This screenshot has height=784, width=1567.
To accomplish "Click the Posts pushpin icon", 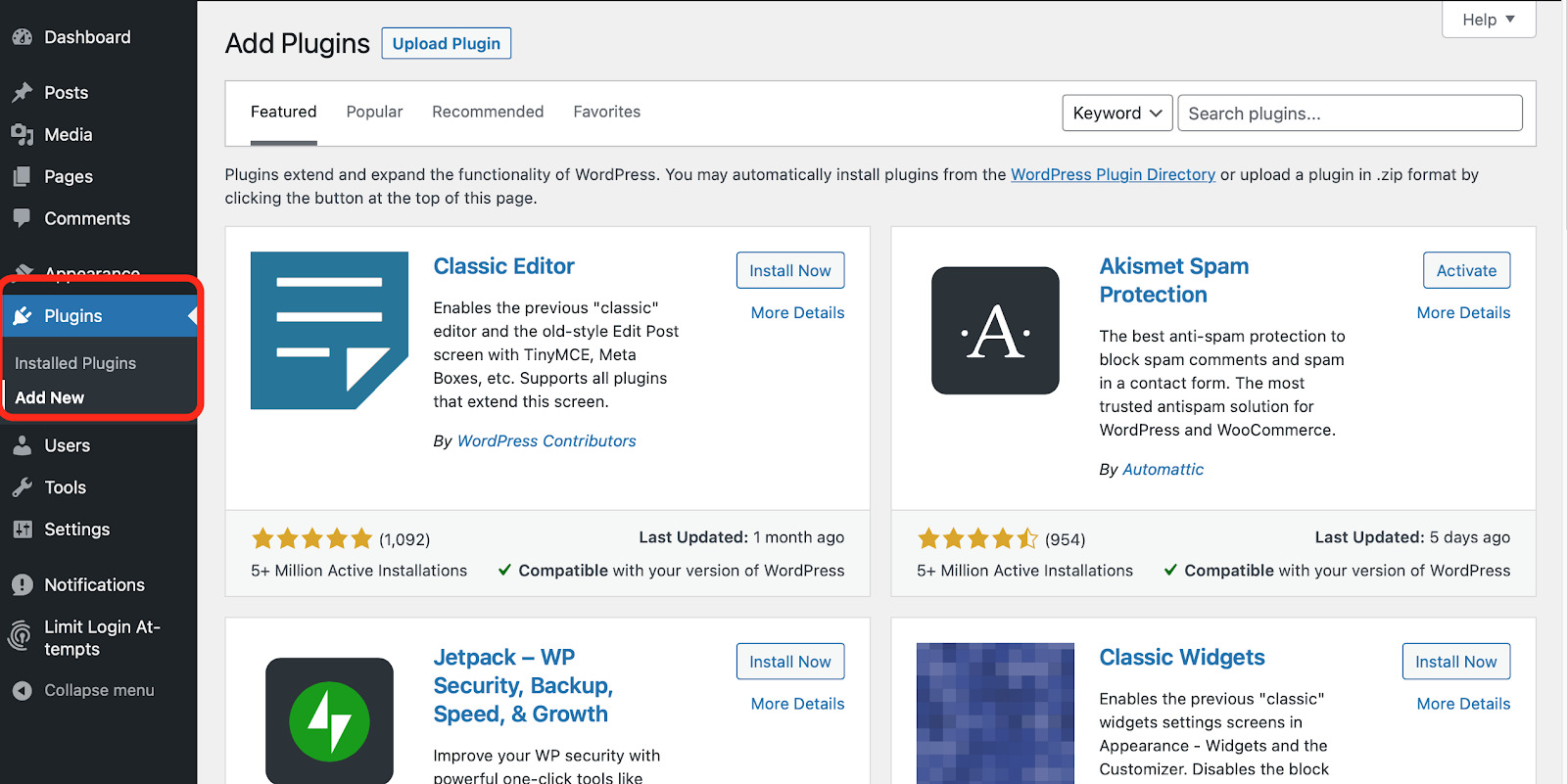I will 22,93.
